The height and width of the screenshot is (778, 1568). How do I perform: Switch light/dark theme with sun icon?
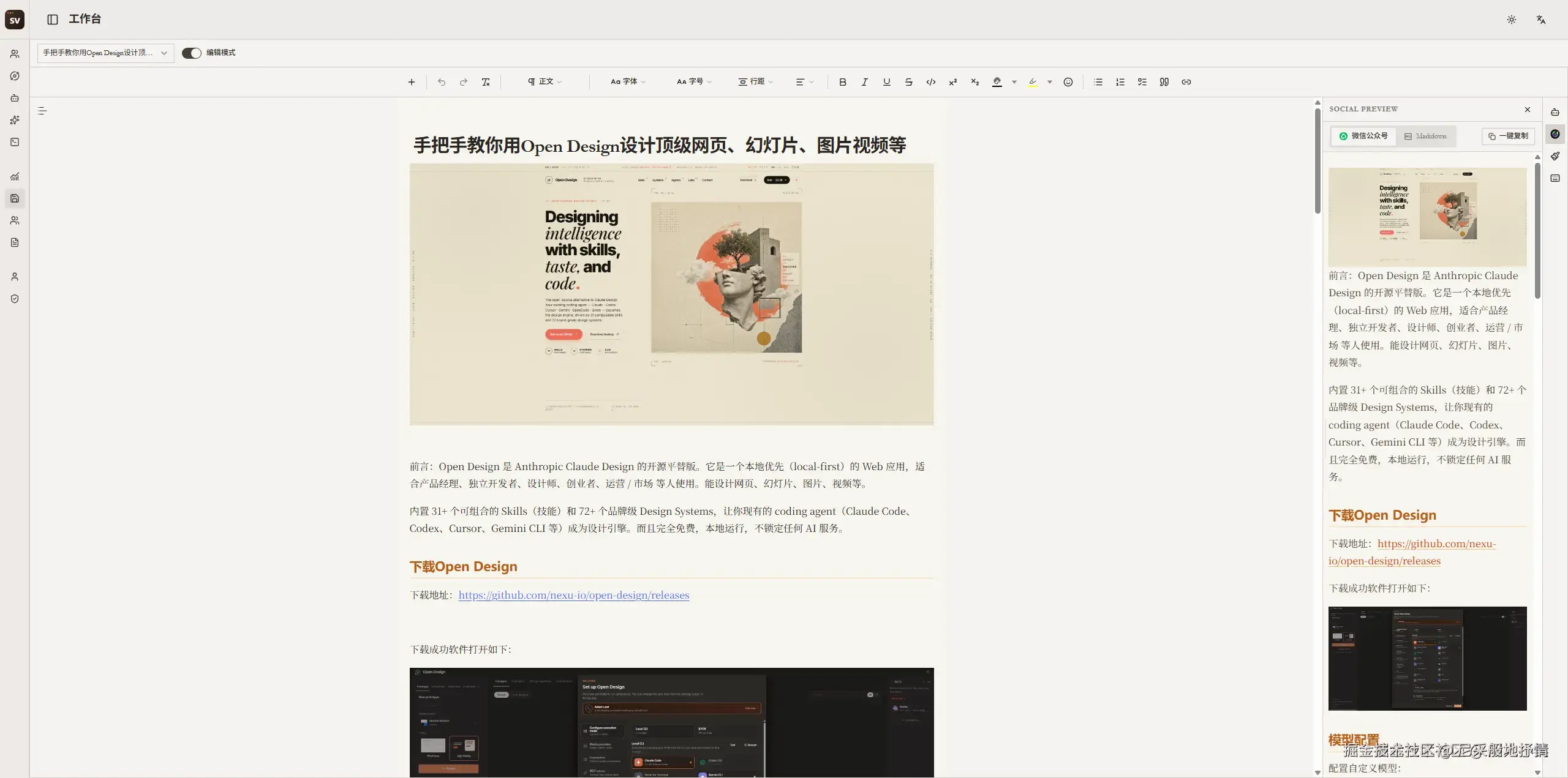[x=1512, y=20]
